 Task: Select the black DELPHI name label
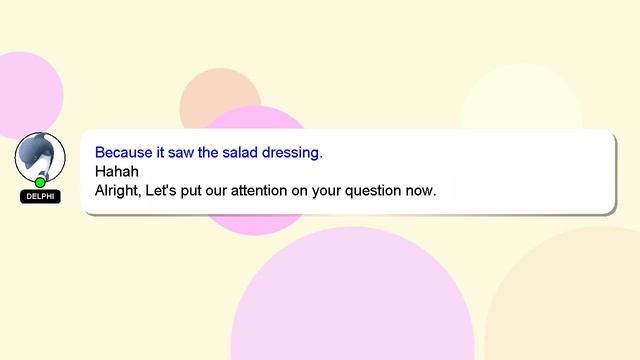pyautogui.click(x=40, y=196)
